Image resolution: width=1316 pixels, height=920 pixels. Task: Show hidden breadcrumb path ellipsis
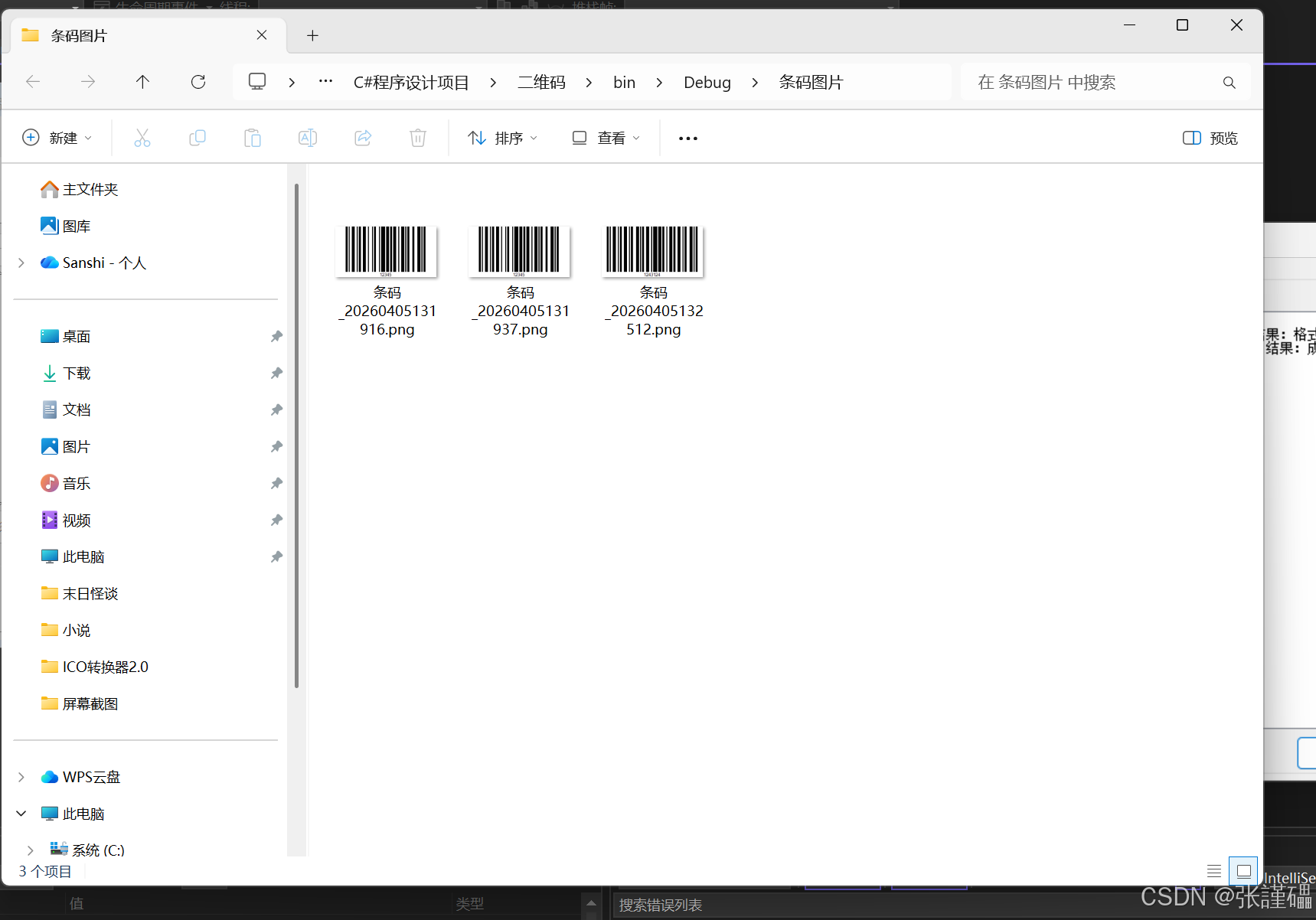click(x=325, y=82)
